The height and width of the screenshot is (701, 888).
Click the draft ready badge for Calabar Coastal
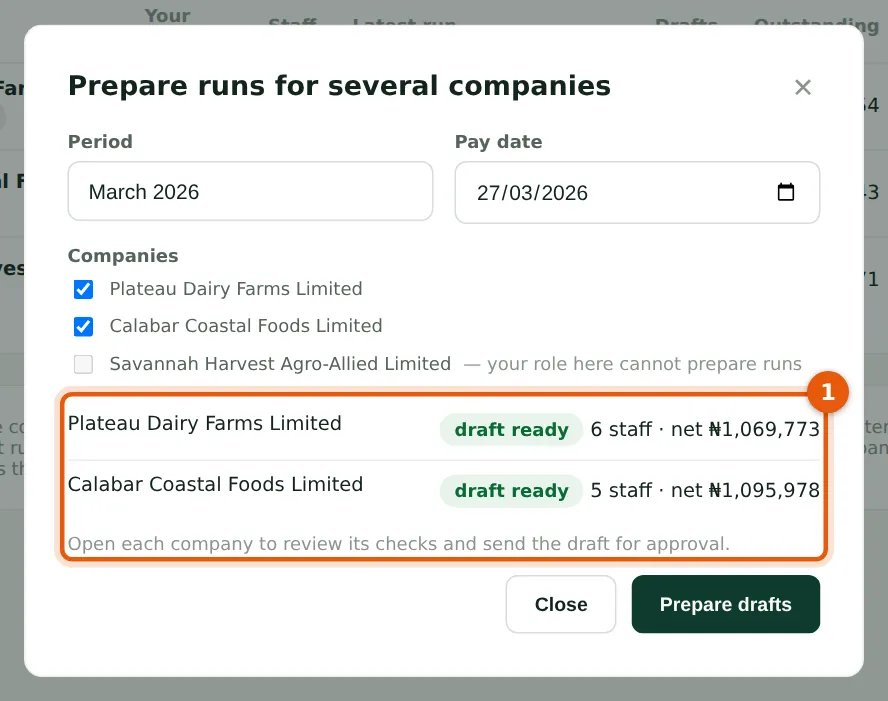[511, 490]
